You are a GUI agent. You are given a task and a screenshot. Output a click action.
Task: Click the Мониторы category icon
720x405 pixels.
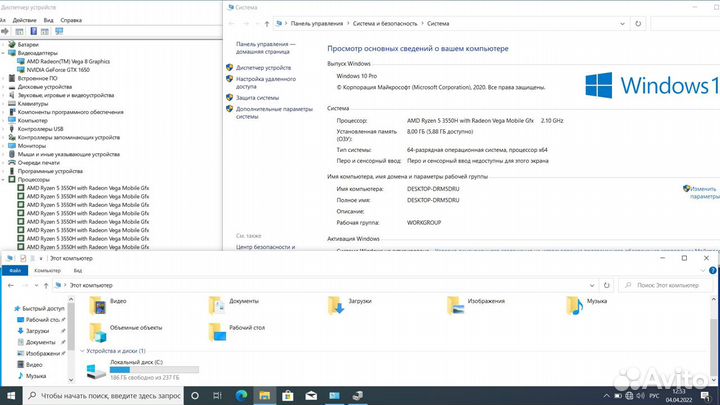pos(12,146)
